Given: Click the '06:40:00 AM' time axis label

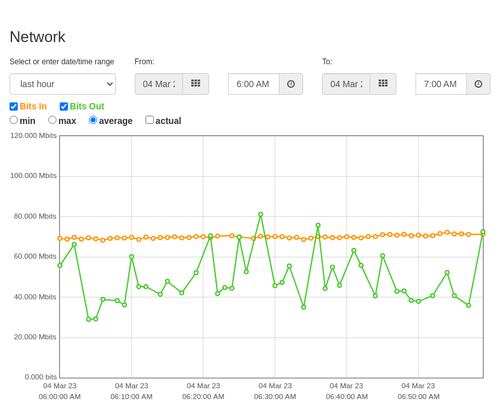Looking at the screenshot, I should pyautogui.click(x=347, y=397).
